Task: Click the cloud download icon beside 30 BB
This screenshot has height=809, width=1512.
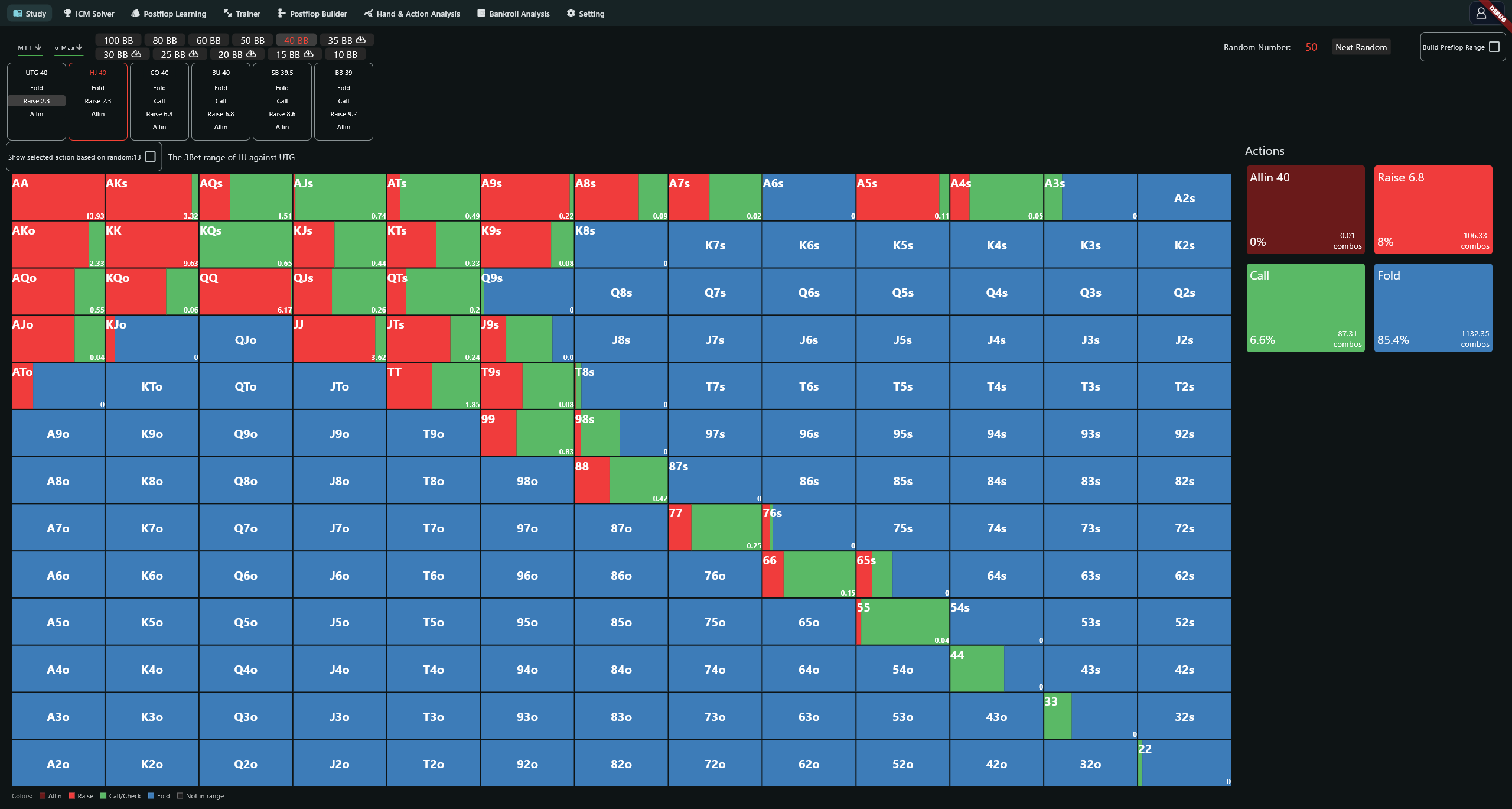Action: [136, 54]
